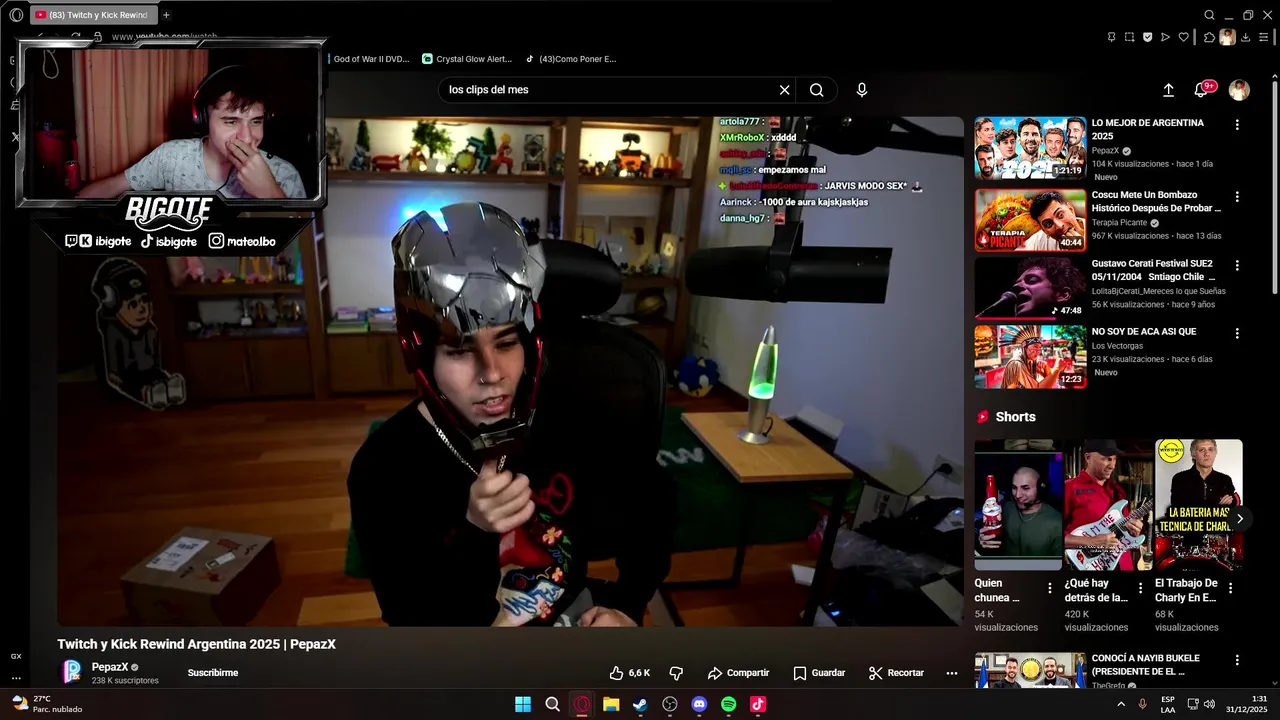This screenshot has width=1280, height=720.
Task: Open Opera profile picture in toolbar
Action: pyautogui.click(x=1227, y=37)
